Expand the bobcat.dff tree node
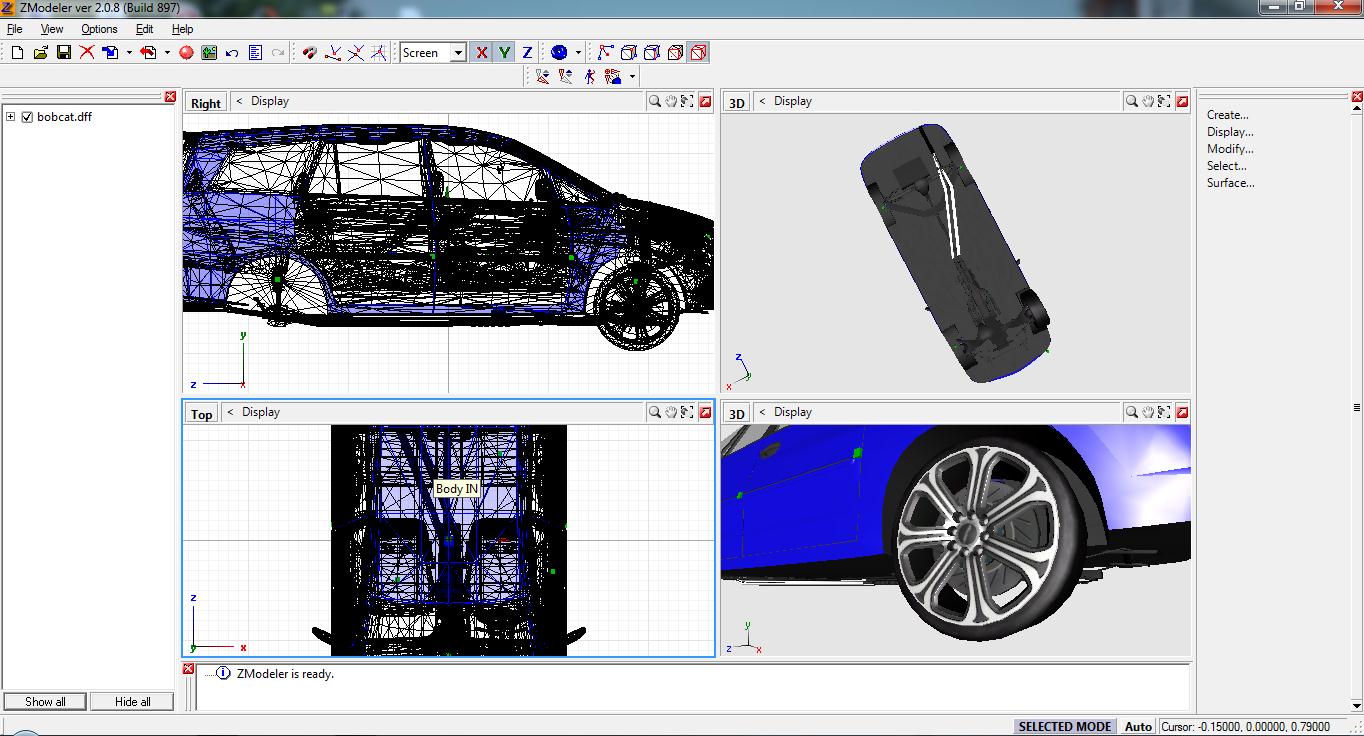 11,117
